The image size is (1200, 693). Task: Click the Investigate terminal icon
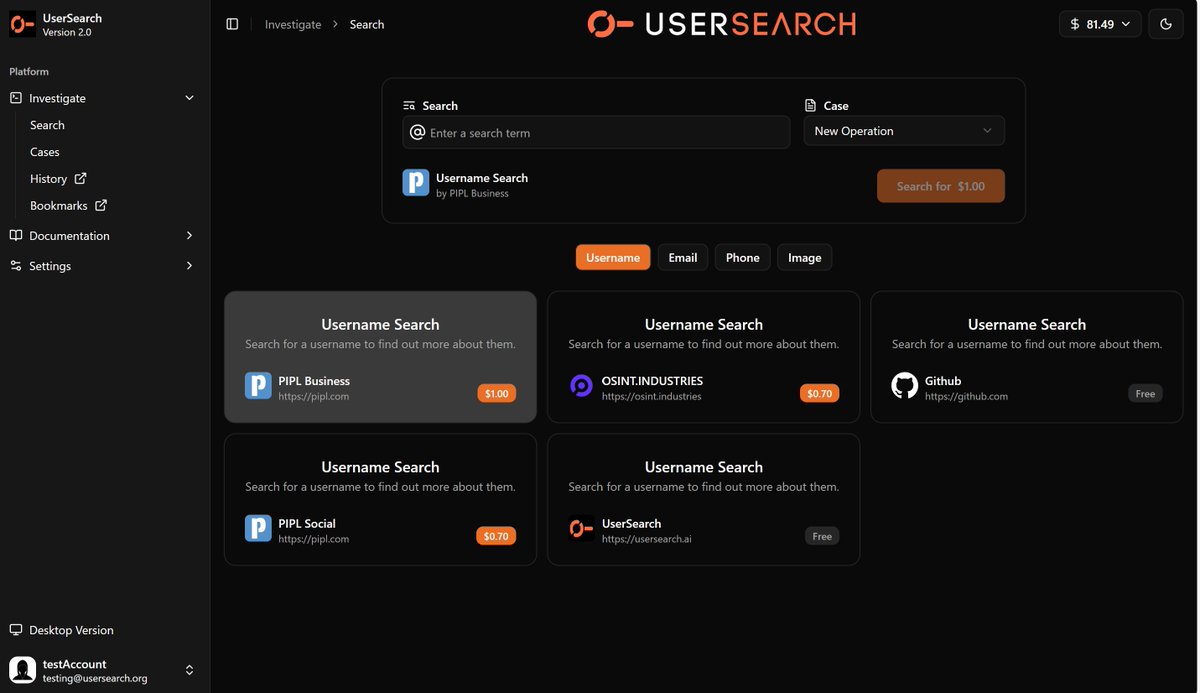pyautogui.click(x=15, y=98)
